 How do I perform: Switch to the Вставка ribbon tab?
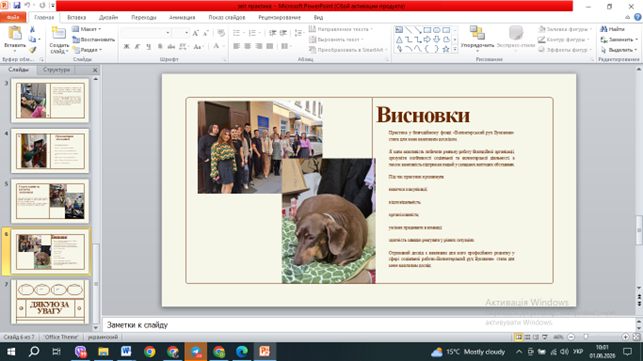pyautogui.click(x=77, y=17)
